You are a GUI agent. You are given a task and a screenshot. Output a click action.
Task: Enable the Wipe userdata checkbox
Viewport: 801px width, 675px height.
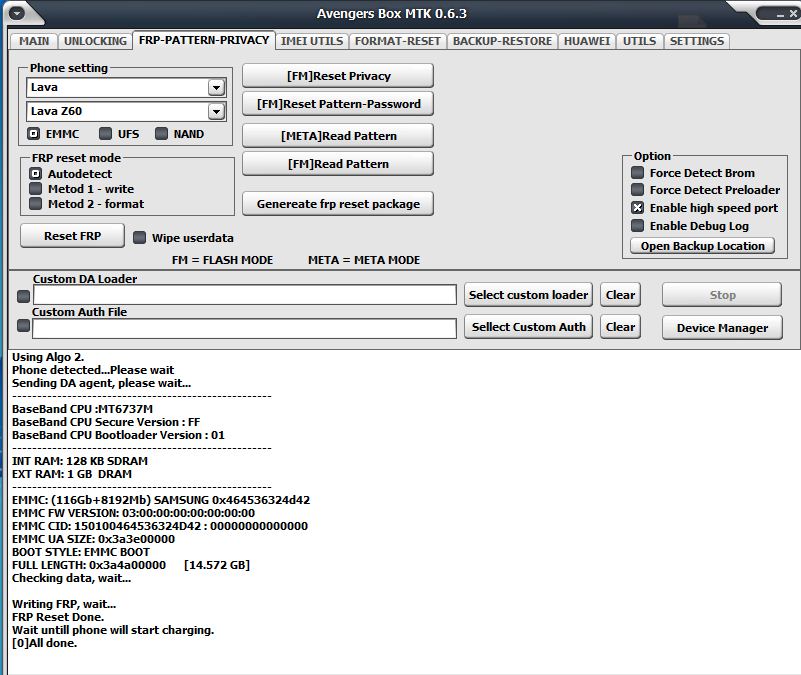[x=139, y=238]
